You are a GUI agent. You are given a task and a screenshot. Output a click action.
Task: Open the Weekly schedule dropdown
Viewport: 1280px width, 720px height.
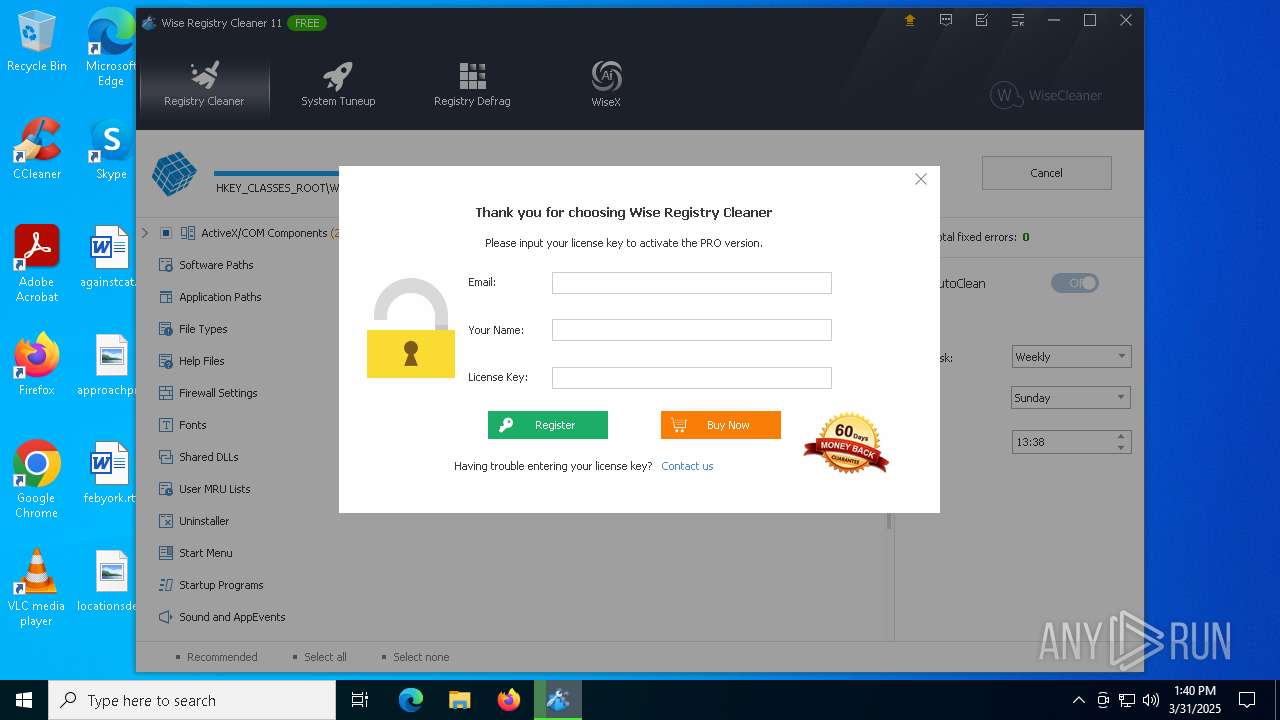[x=1071, y=357]
